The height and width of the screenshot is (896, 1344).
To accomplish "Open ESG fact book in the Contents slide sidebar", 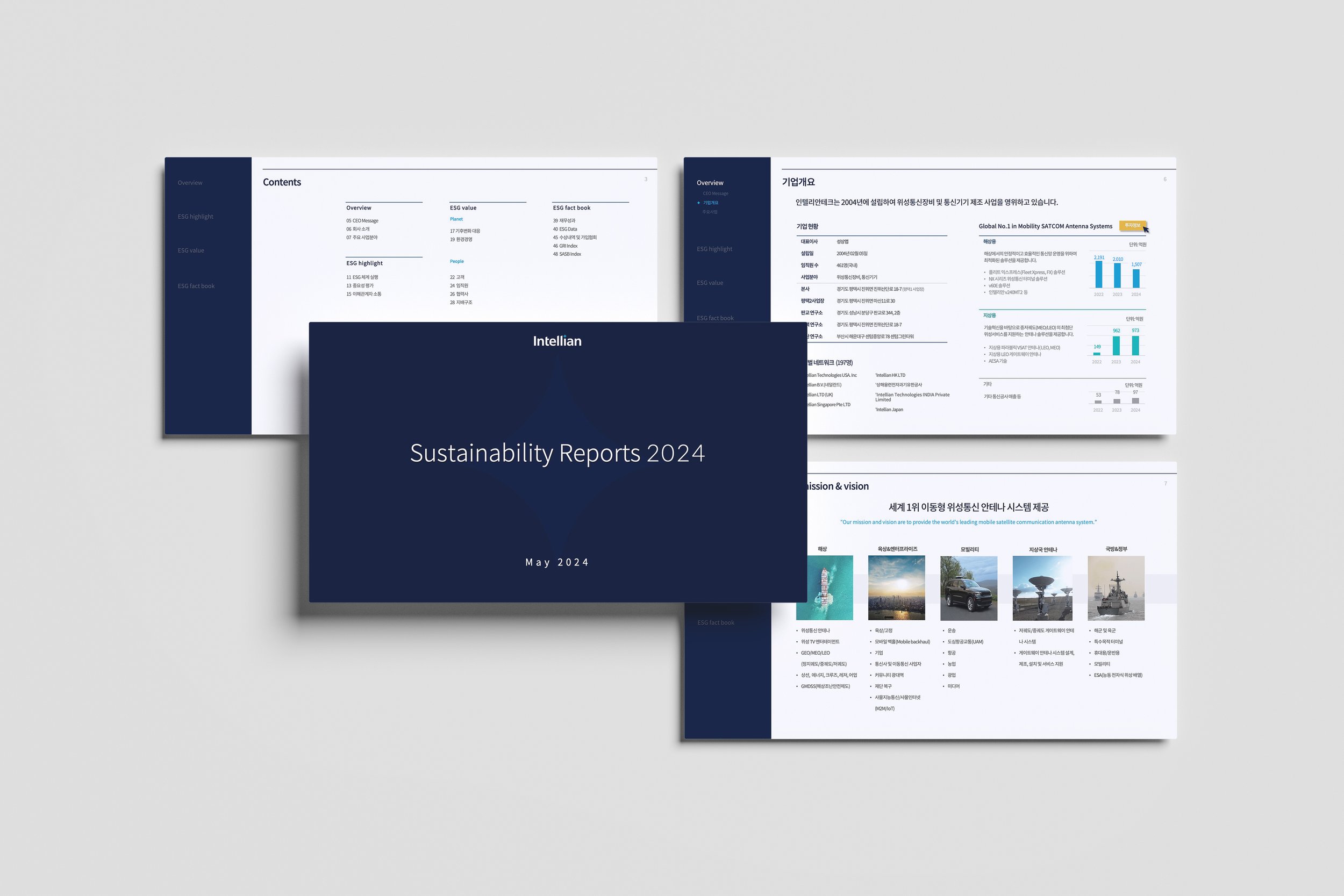I will pyautogui.click(x=196, y=286).
